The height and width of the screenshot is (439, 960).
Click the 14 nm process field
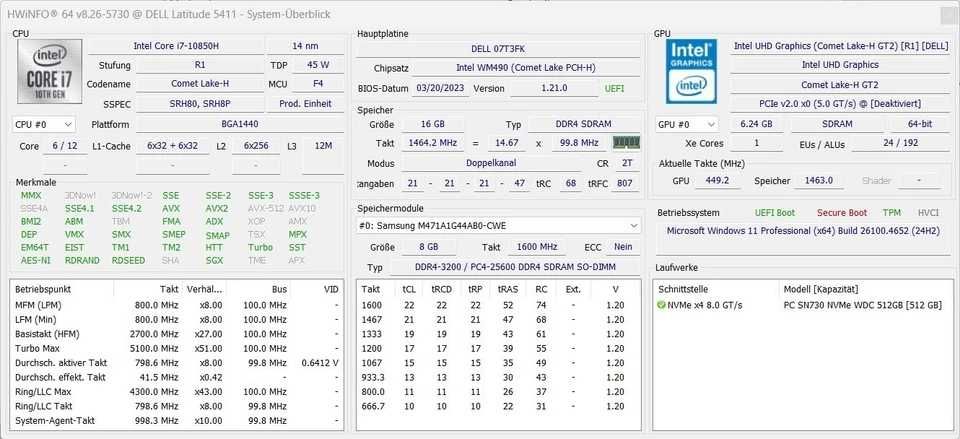pyautogui.click(x=306, y=46)
